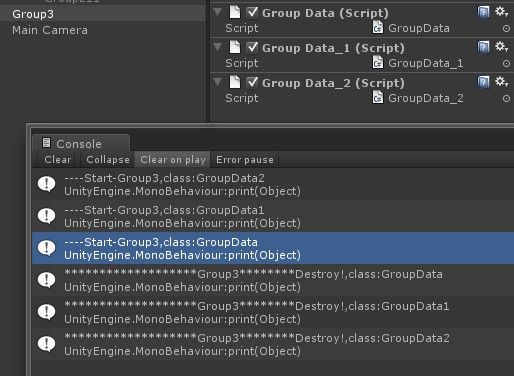Open help for Group Data_1 (Script) component
This screenshot has height=376, width=514.
pos(483,47)
